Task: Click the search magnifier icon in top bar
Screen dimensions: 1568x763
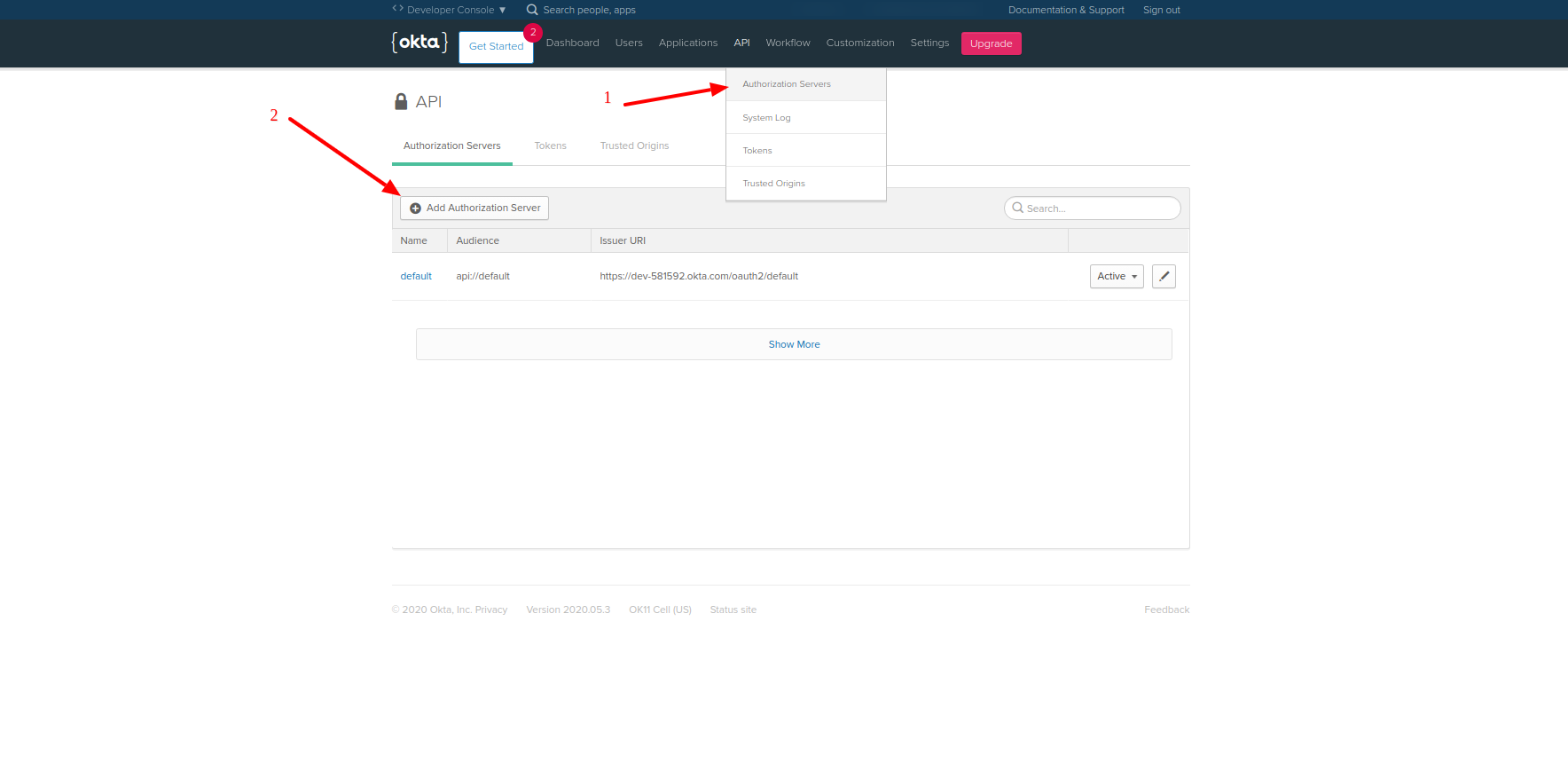Action: 532,10
